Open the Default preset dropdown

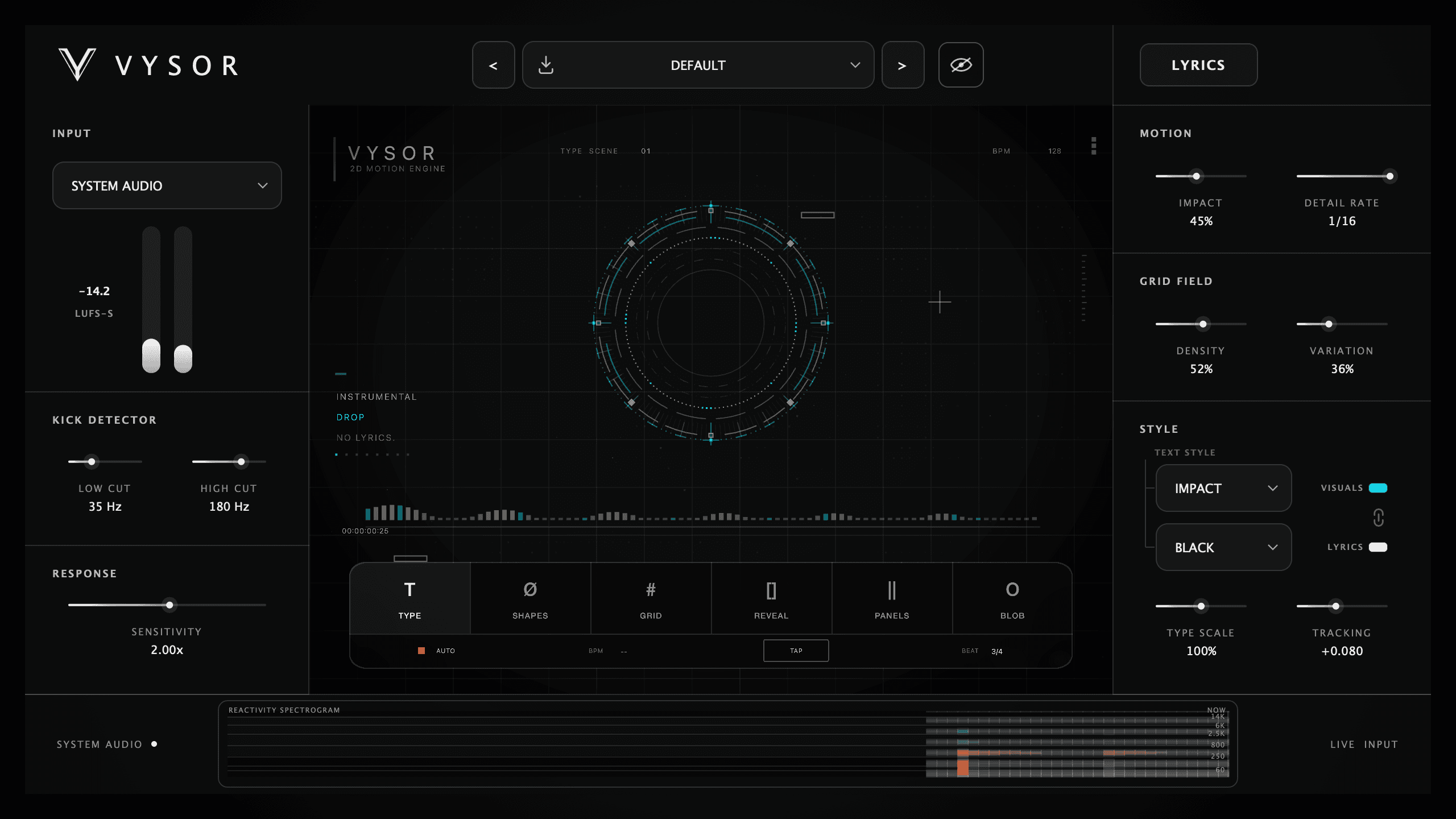pyautogui.click(x=698, y=65)
